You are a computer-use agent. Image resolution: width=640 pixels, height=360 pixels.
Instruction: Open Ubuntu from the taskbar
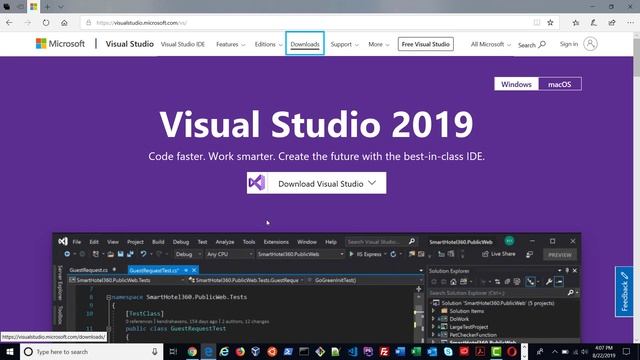272,351
